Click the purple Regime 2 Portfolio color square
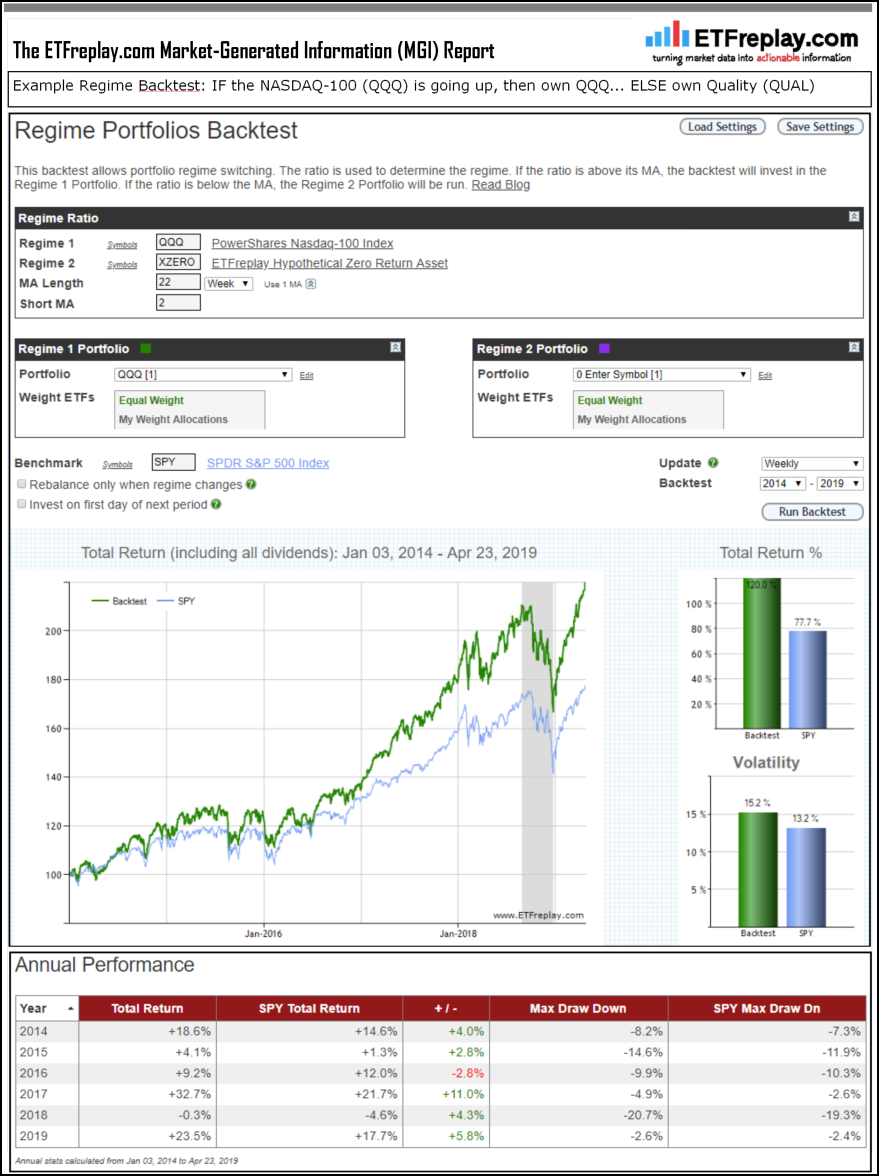The width and height of the screenshot is (879, 1176). pyautogui.click(x=604, y=349)
